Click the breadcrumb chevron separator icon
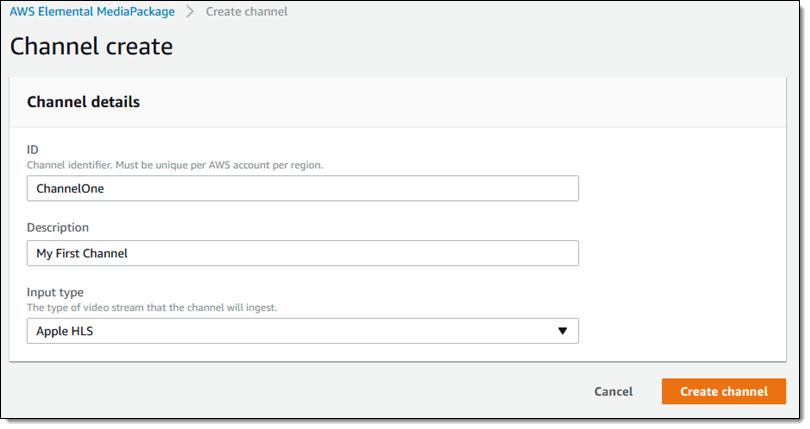The image size is (810, 429). click(x=190, y=11)
